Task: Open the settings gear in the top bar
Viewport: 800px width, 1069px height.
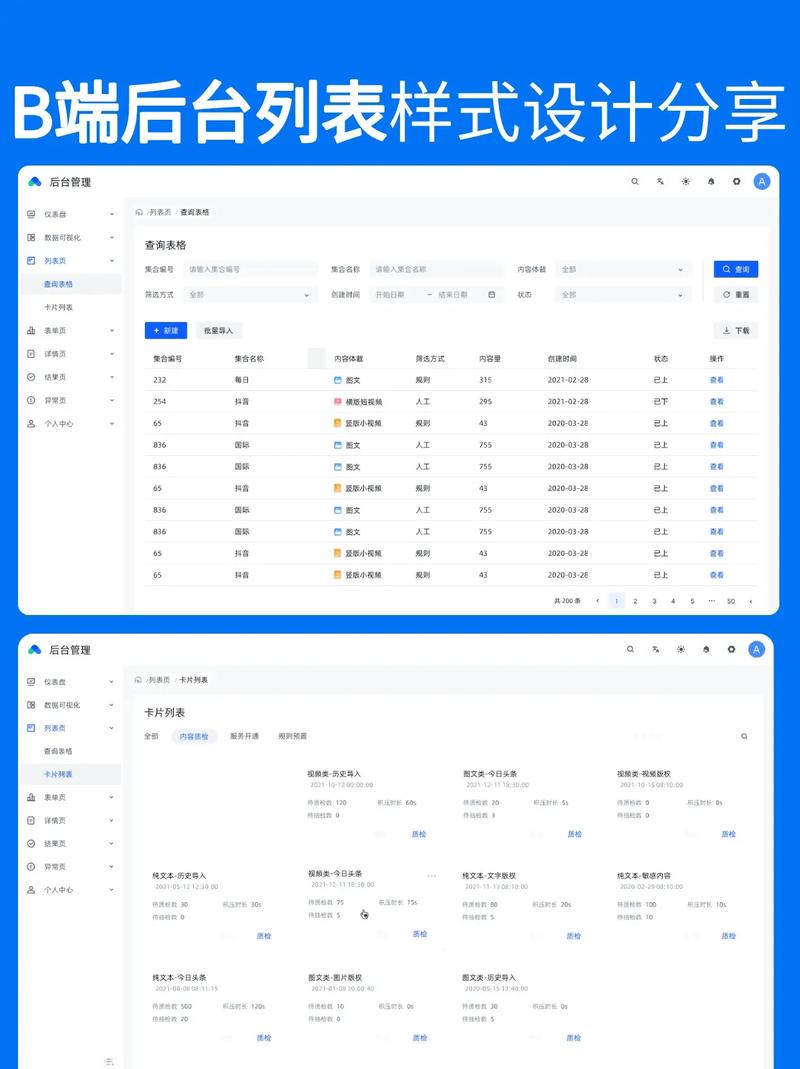Action: (x=736, y=182)
